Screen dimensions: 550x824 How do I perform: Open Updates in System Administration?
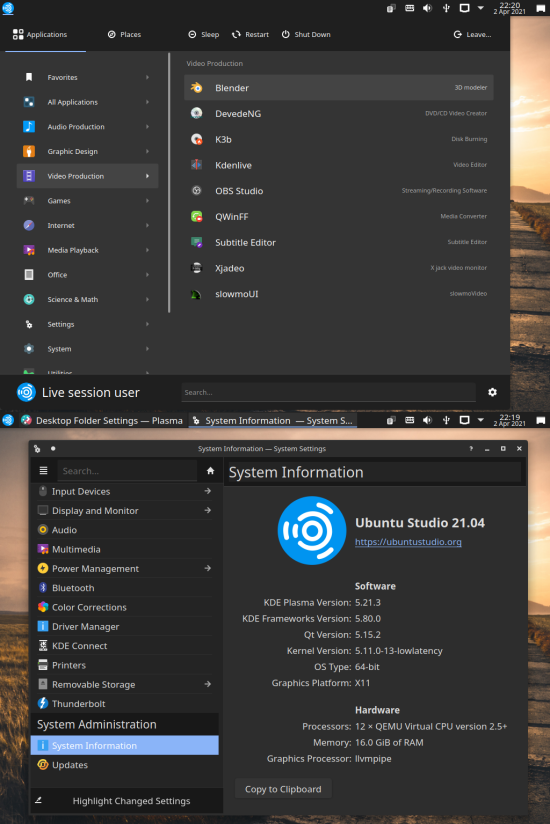(125, 765)
